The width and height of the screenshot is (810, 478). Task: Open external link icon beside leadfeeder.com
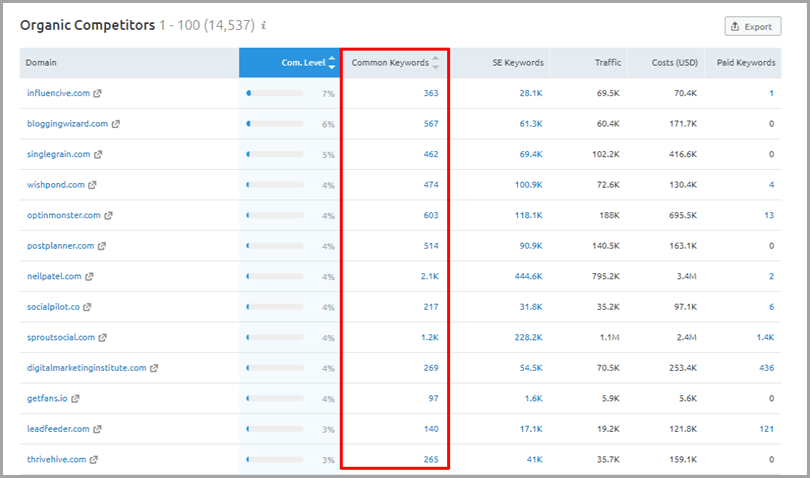pos(97,429)
